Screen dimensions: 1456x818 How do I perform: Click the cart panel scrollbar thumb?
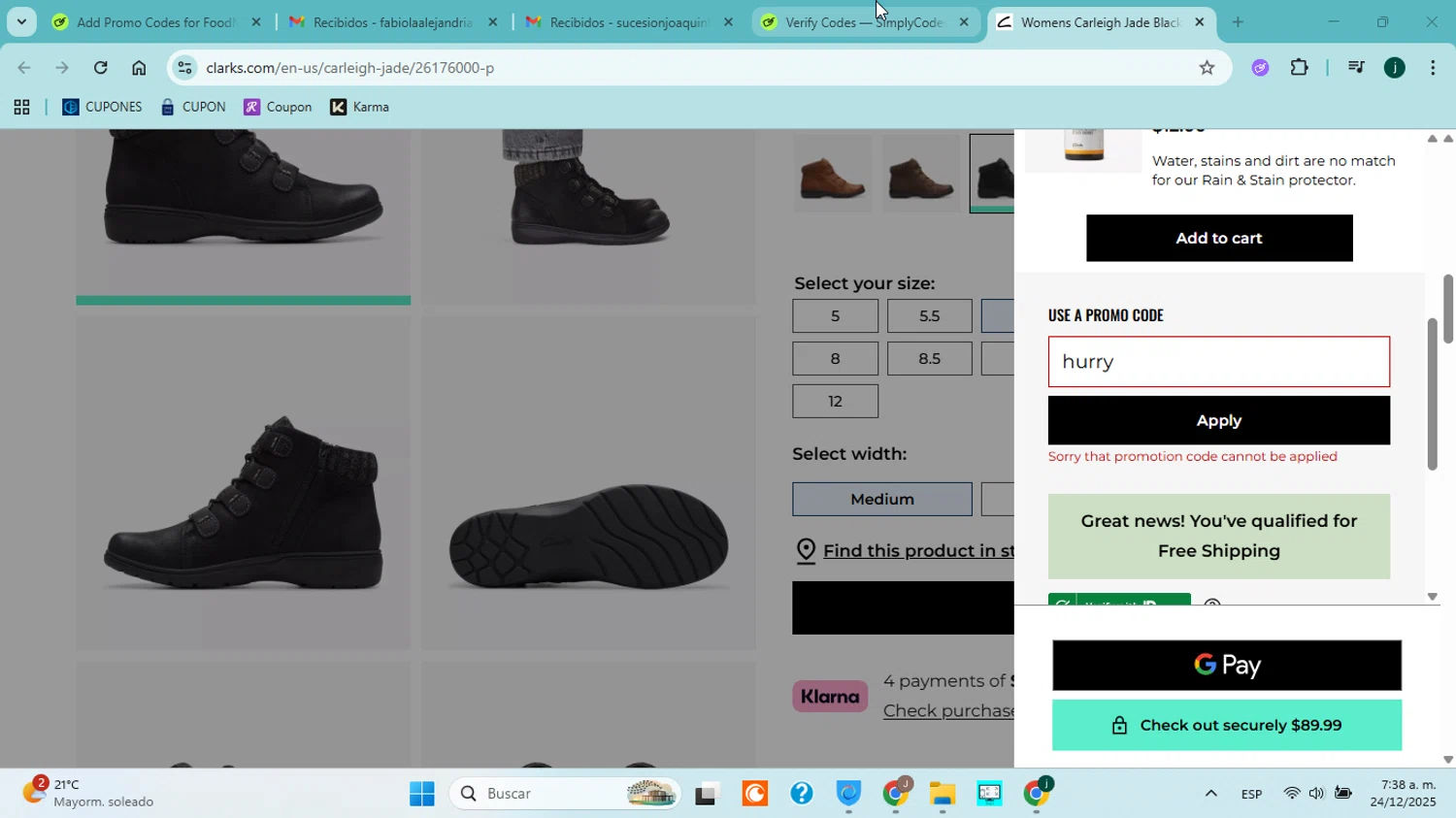(x=1432, y=393)
